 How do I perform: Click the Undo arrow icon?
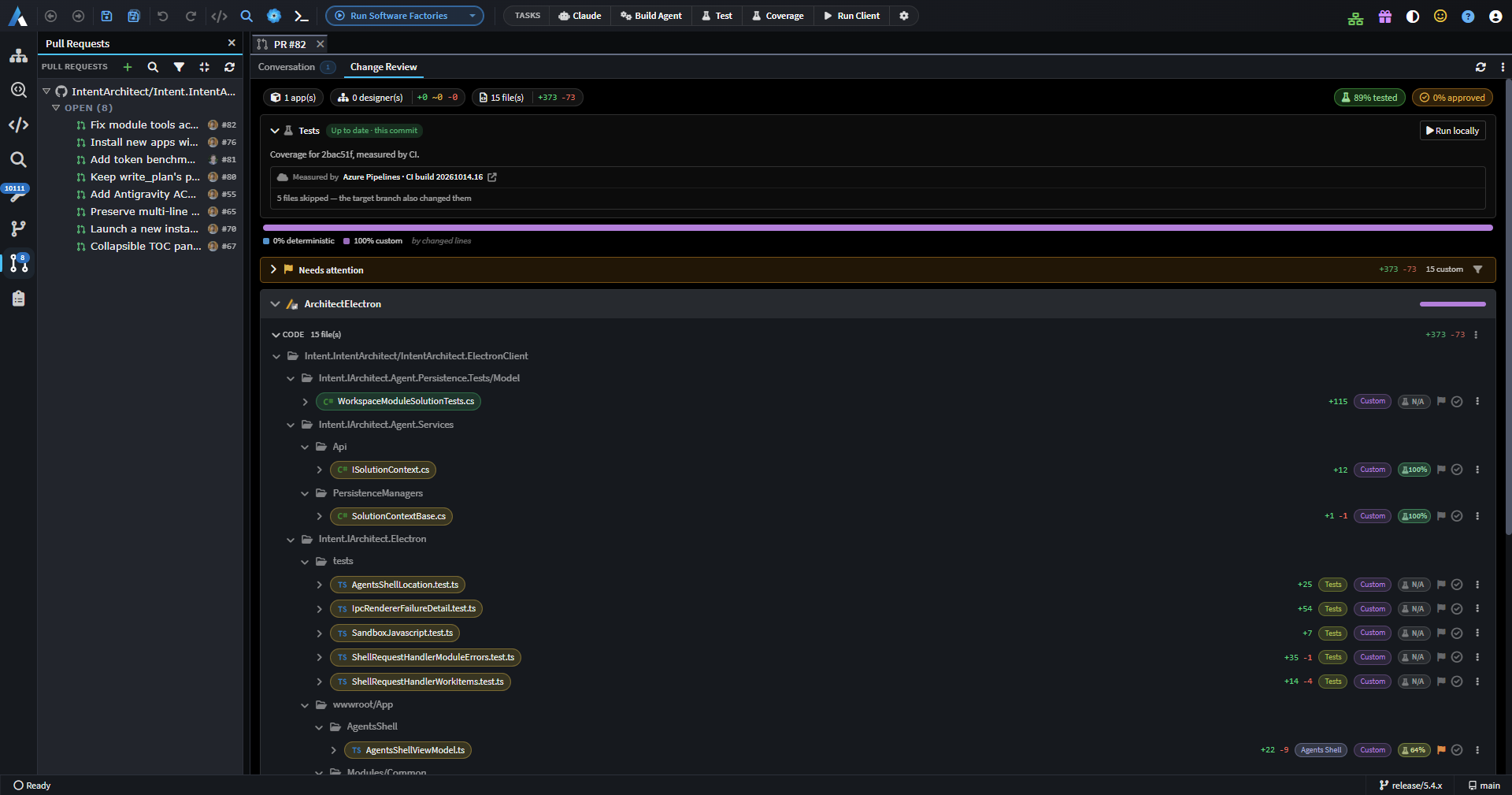point(163,16)
